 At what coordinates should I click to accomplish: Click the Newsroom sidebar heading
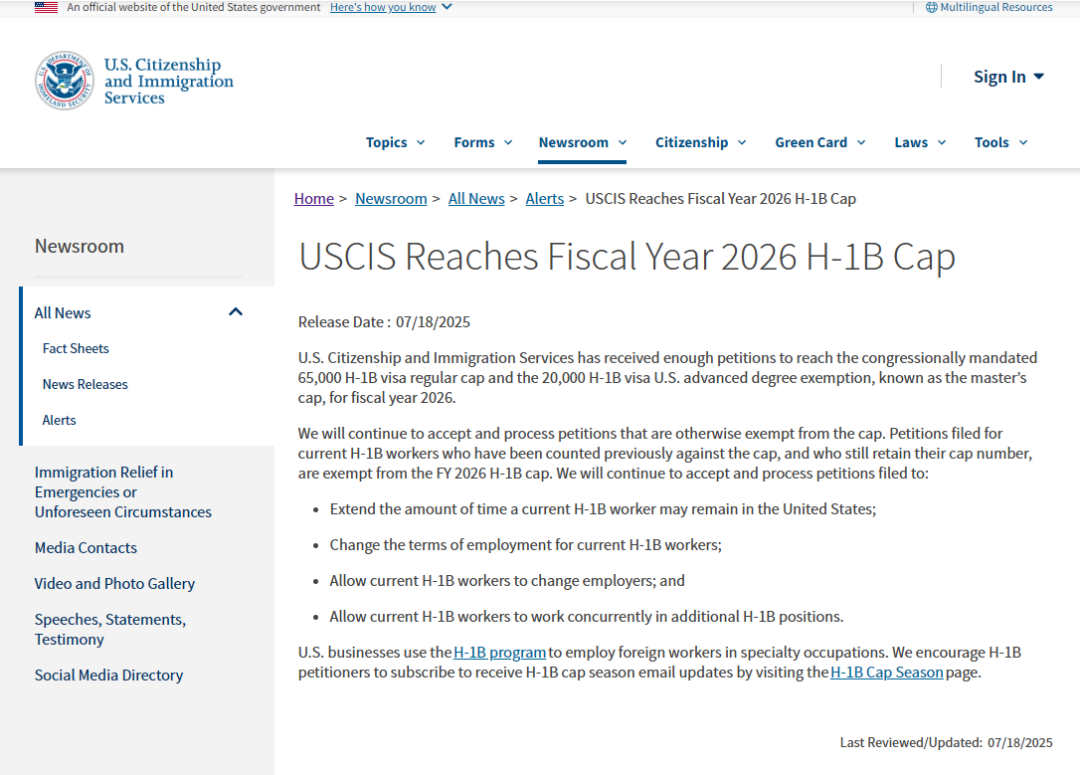tap(79, 246)
